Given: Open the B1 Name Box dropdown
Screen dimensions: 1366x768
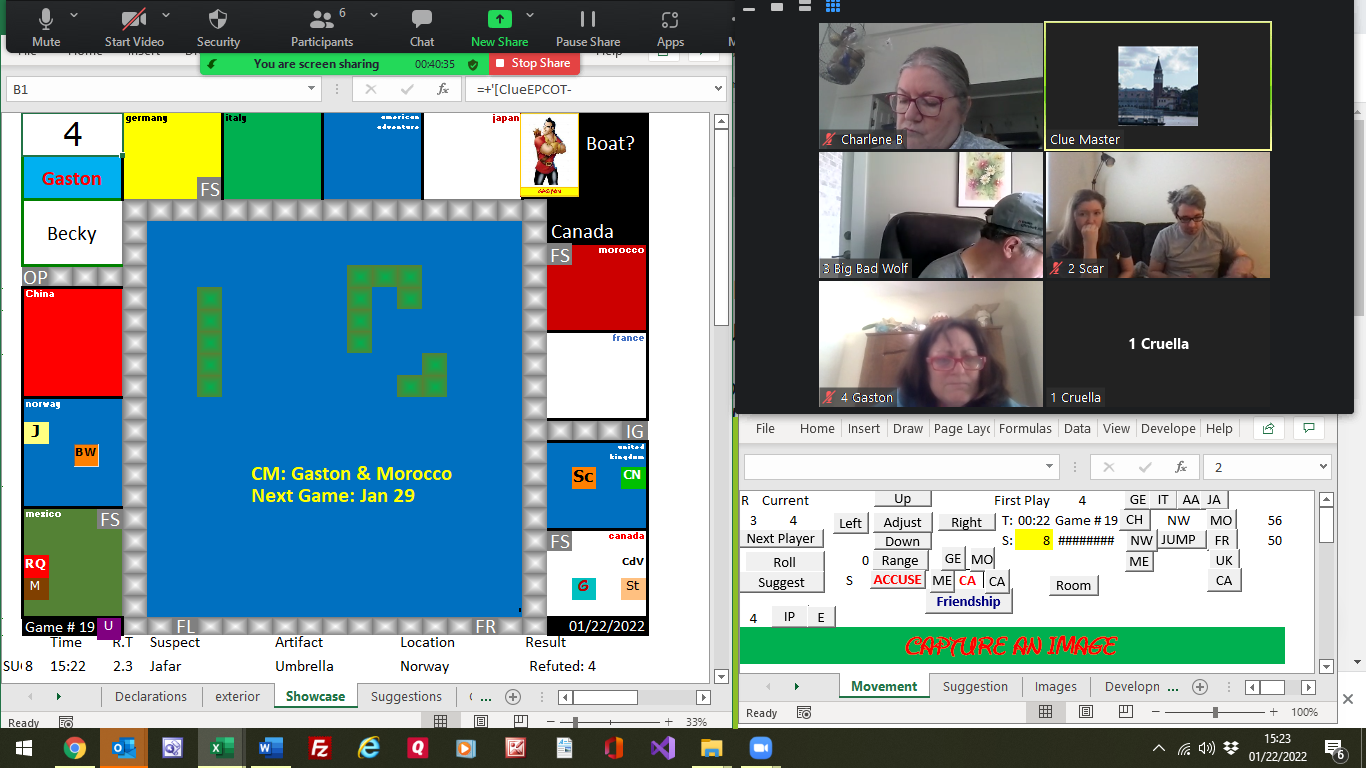Looking at the screenshot, I should tap(311, 89).
